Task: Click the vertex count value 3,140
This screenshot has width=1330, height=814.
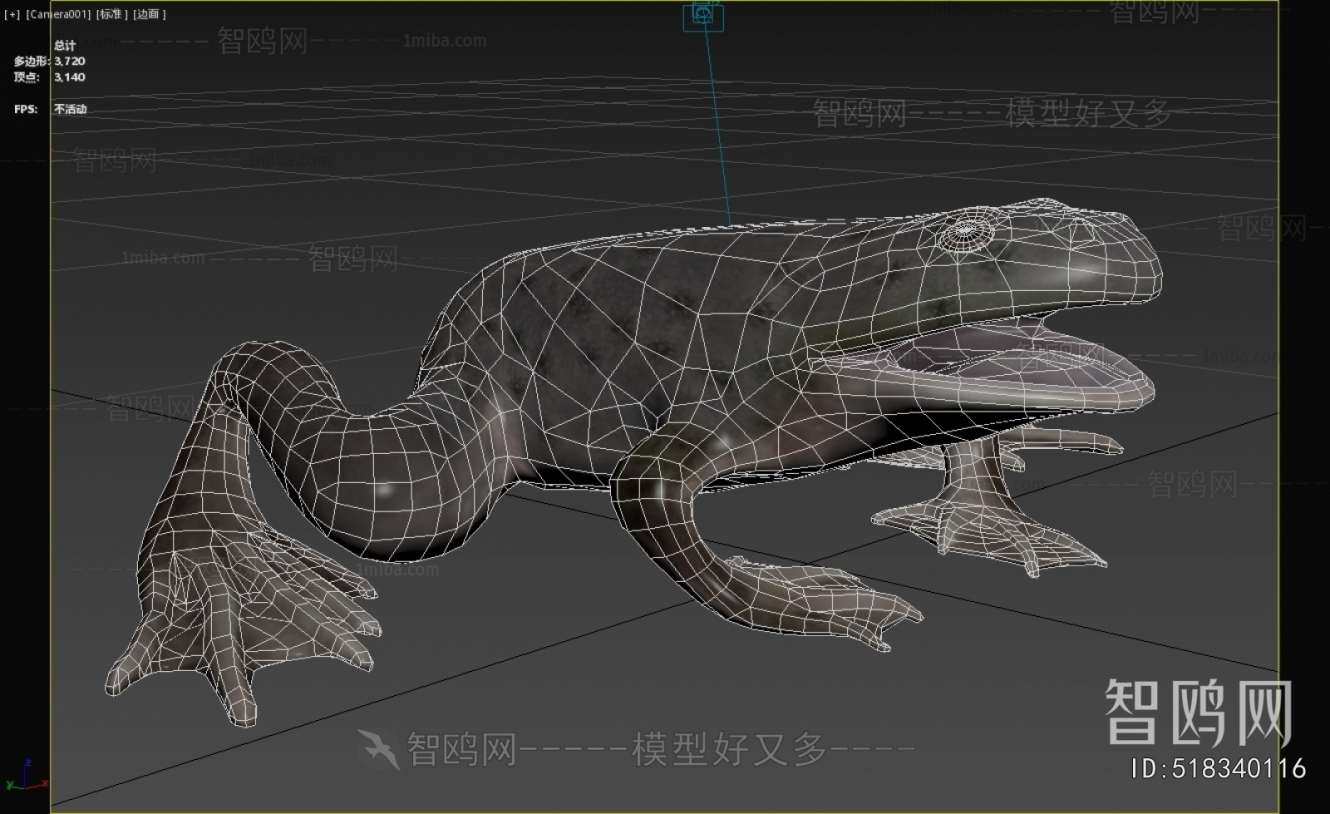Action: tap(69, 77)
